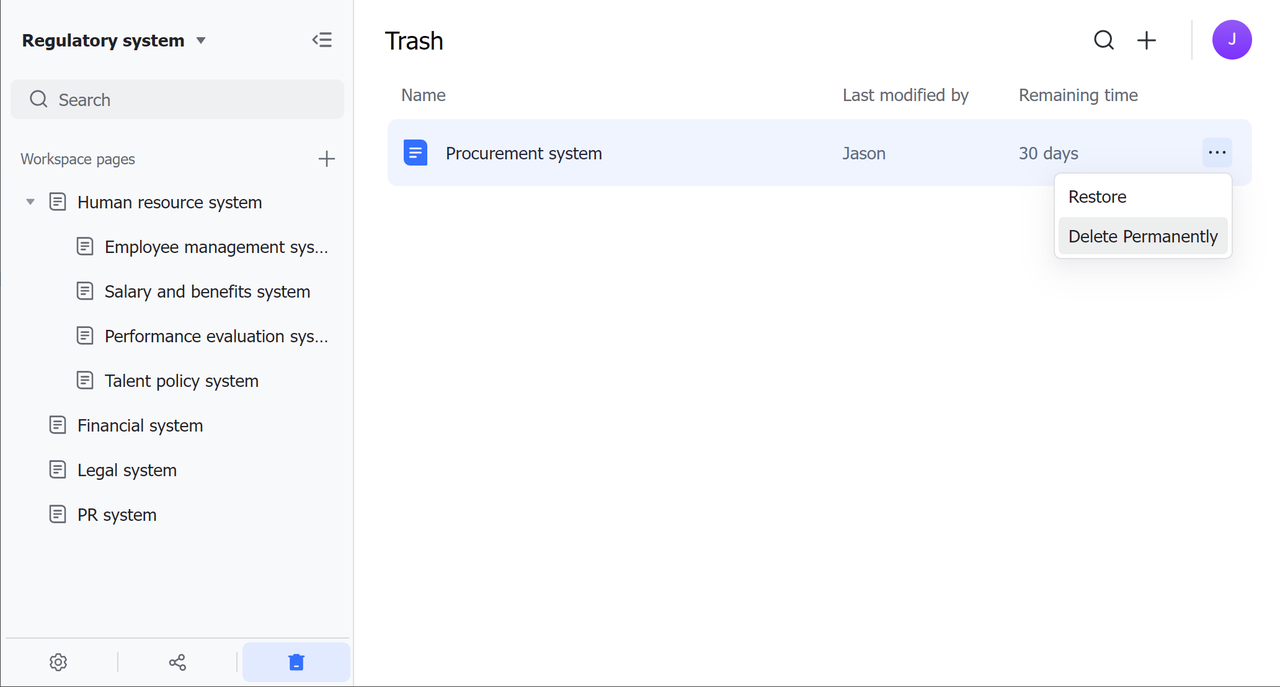Open the Legal system page
Image resolution: width=1280 pixels, height=687 pixels.
(x=127, y=470)
